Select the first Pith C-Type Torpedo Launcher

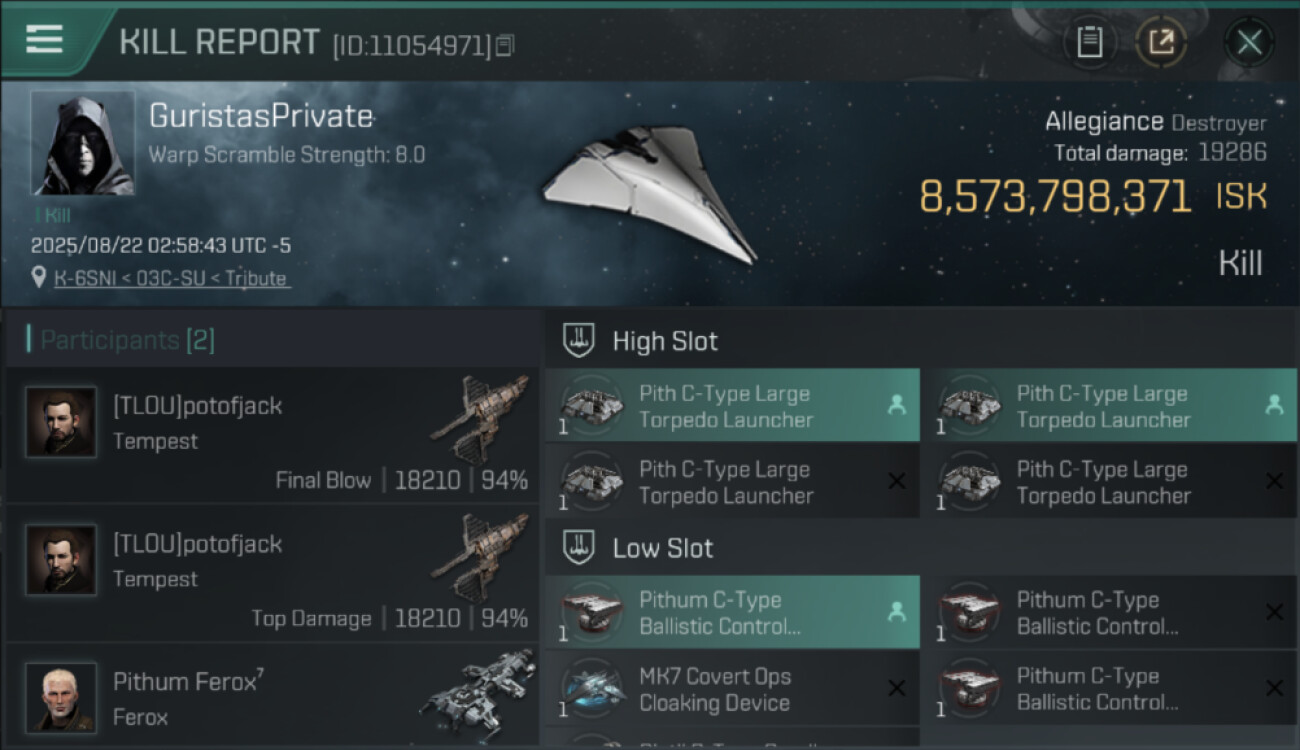(x=732, y=406)
